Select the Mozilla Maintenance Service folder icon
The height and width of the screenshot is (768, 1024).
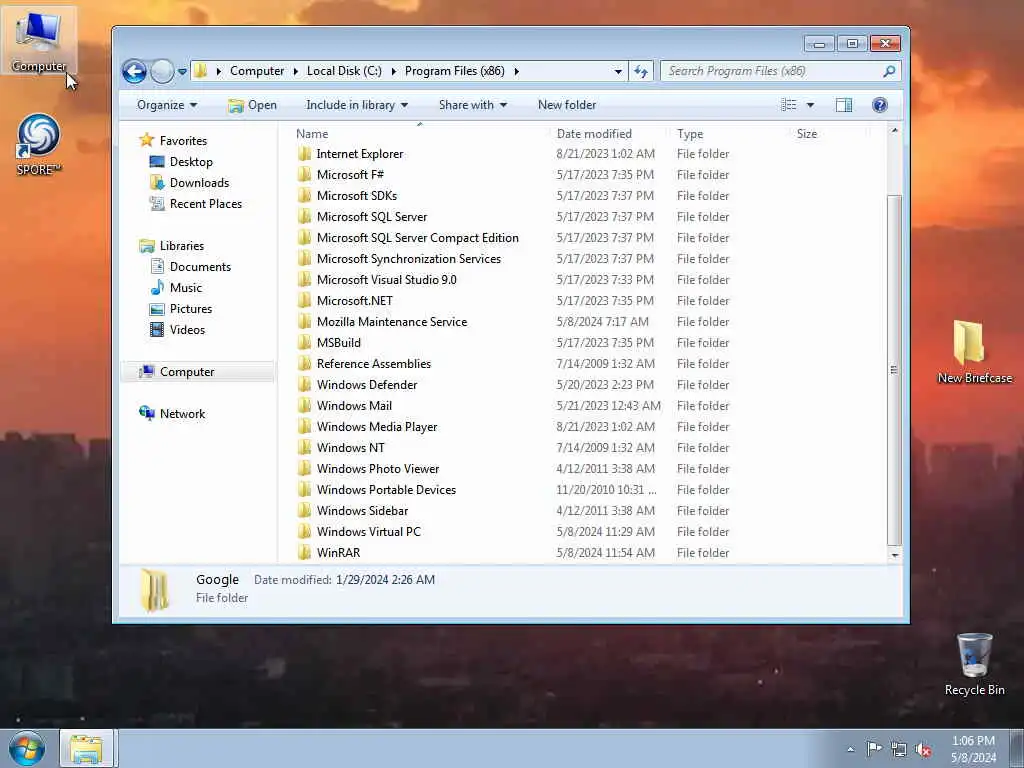tap(304, 322)
